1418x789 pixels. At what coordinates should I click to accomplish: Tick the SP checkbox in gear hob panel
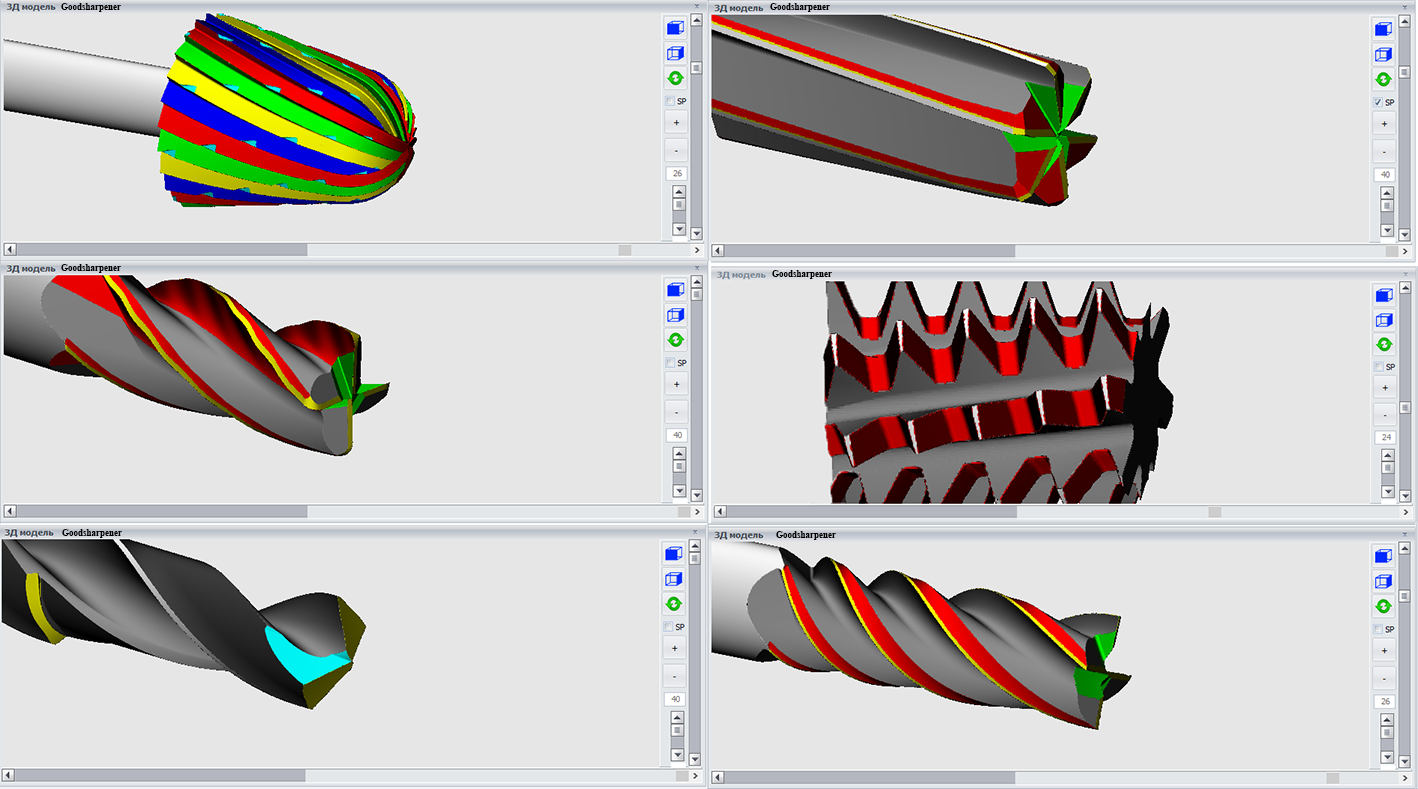pos(1379,367)
